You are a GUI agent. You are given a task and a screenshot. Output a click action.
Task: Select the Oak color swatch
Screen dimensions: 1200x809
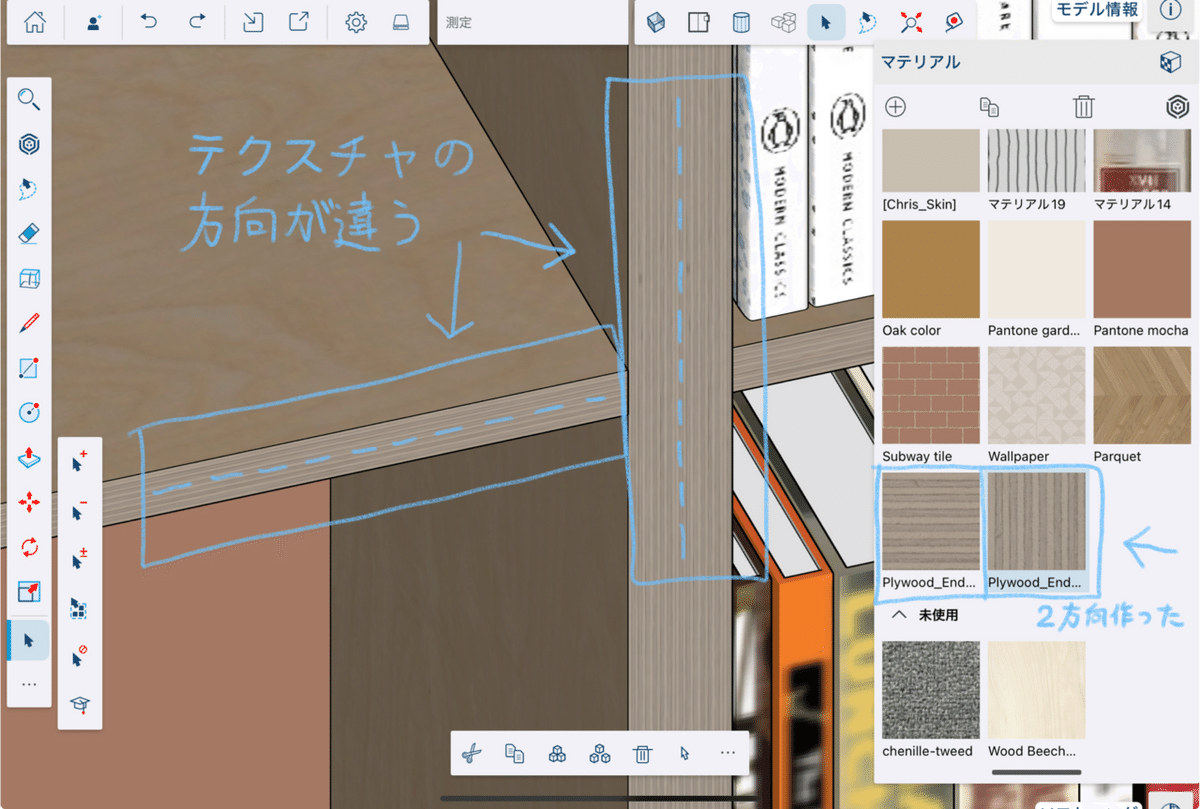pyautogui.click(x=931, y=269)
